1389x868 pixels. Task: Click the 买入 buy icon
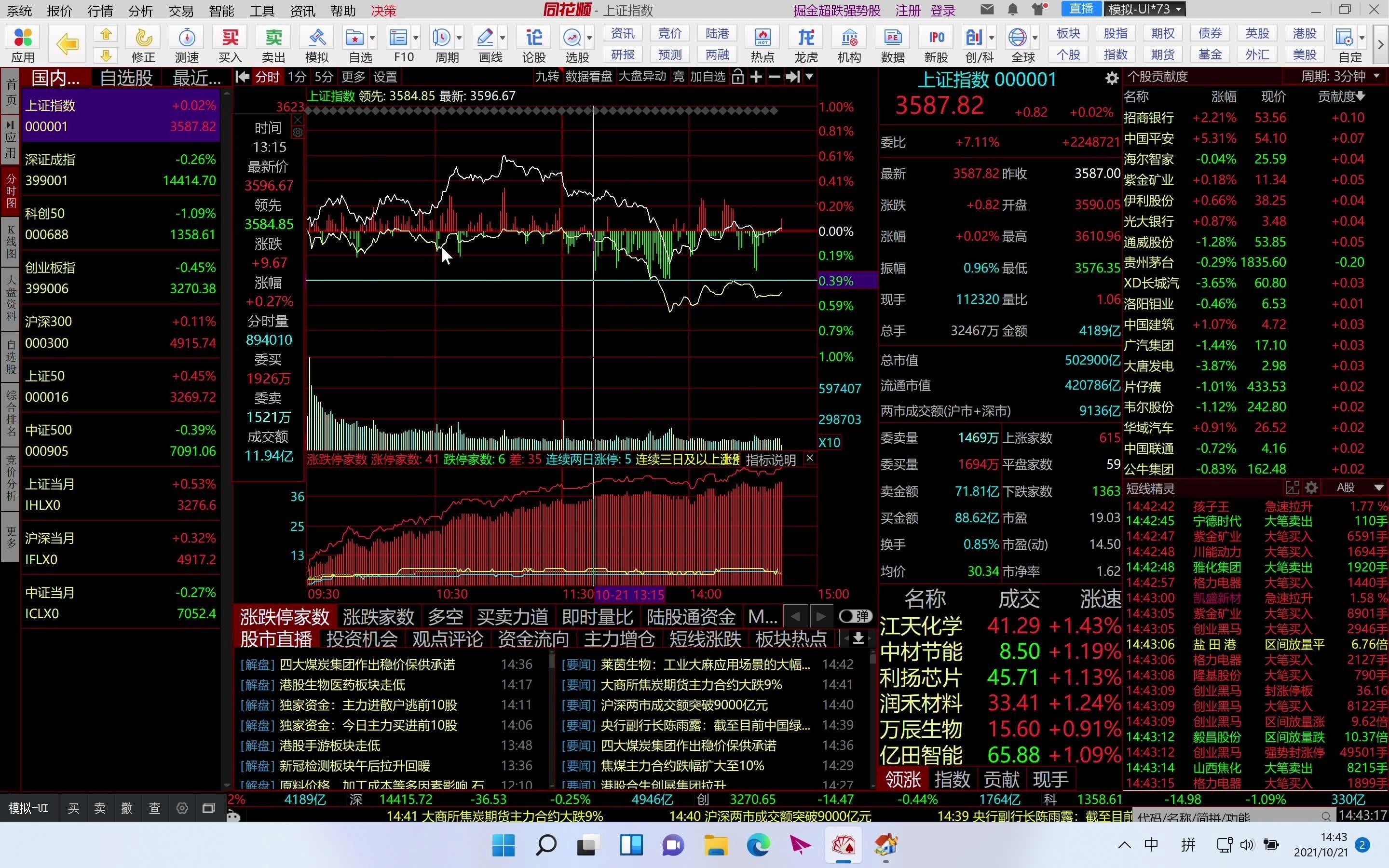click(230, 45)
